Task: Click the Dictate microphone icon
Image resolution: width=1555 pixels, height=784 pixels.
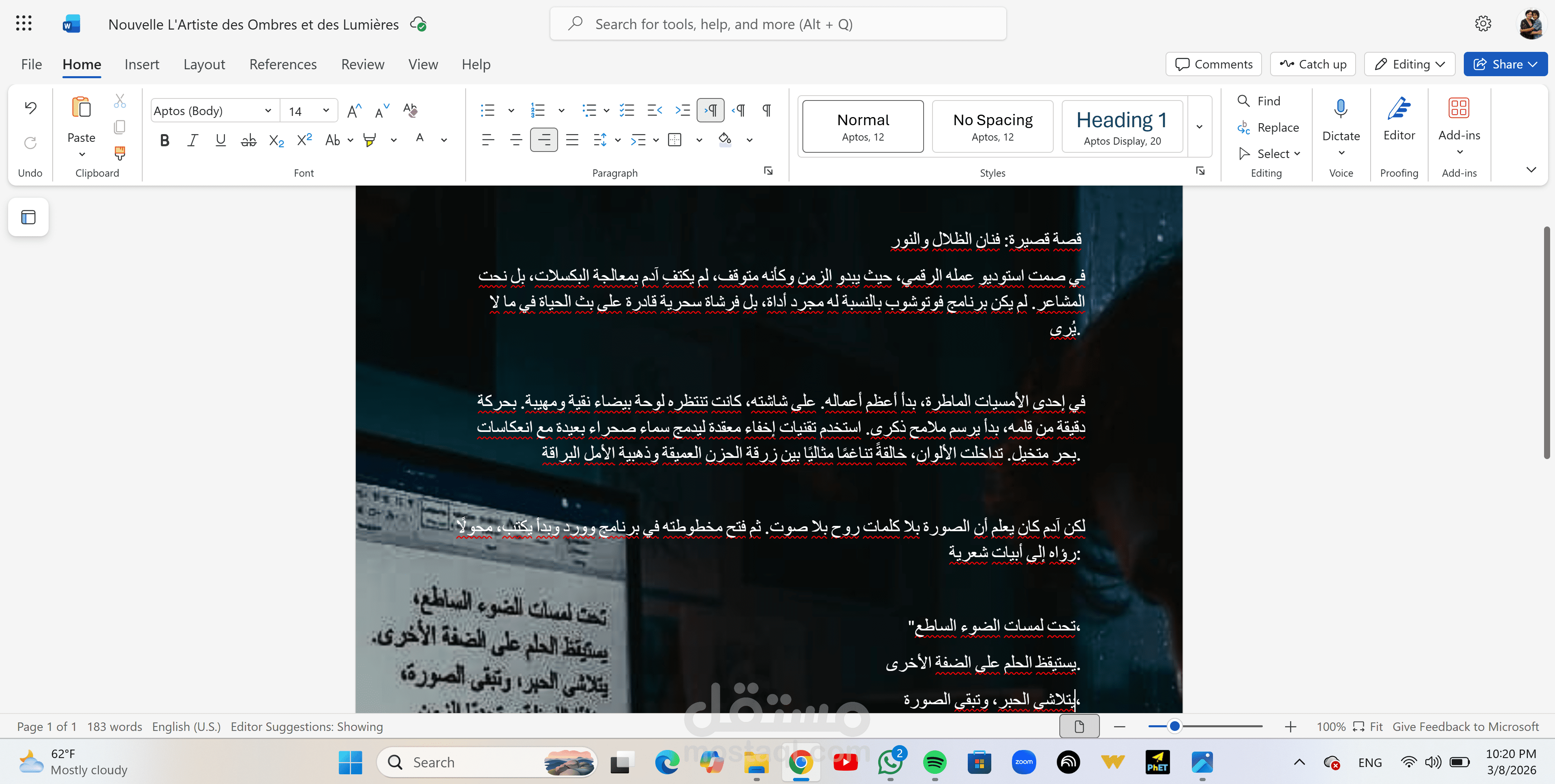Action: [x=1341, y=109]
